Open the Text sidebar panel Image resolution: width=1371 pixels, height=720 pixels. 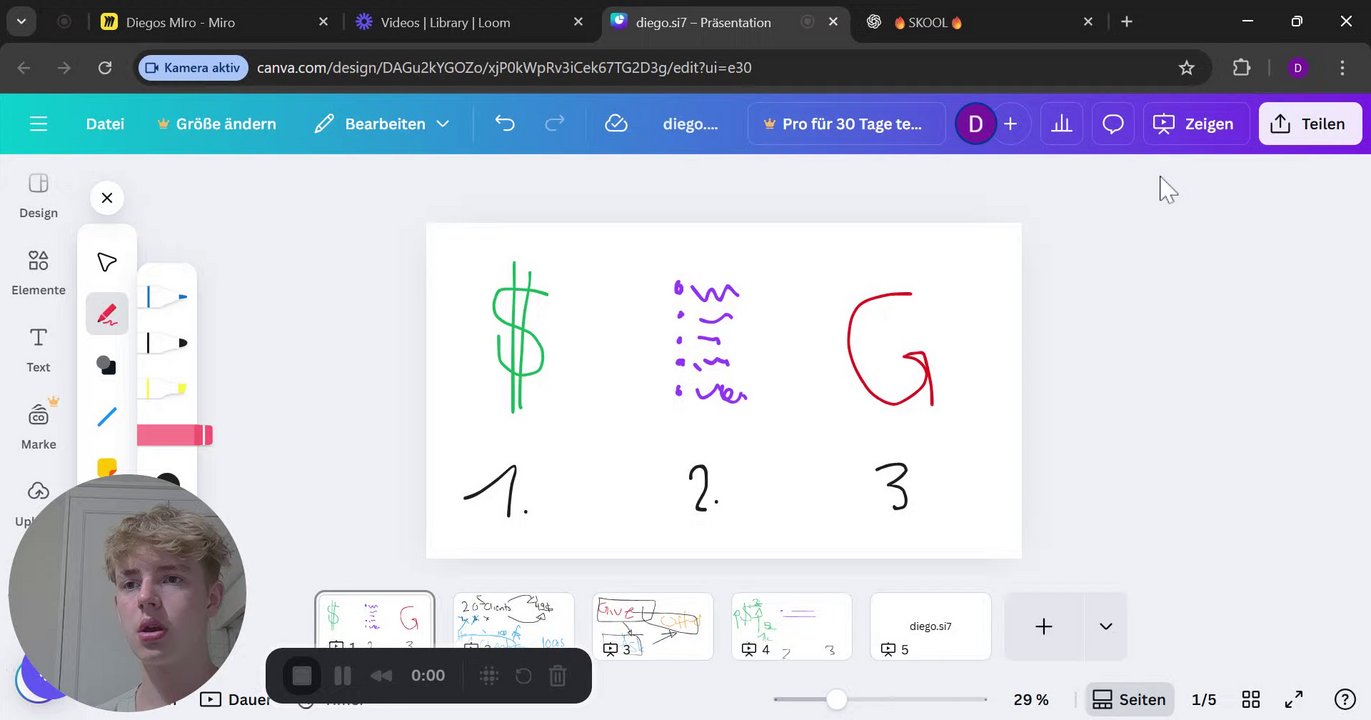pyautogui.click(x=38, y=350)
